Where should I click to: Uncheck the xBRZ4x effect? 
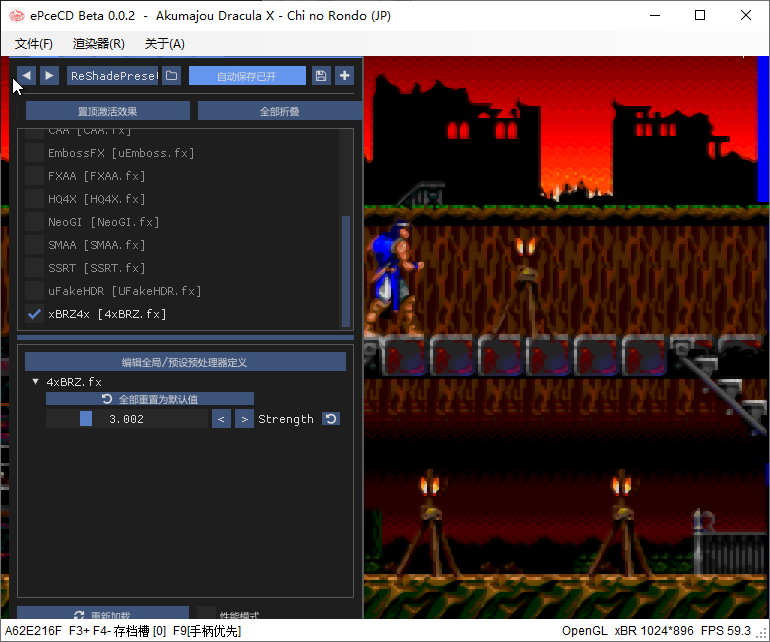point(34,314)
